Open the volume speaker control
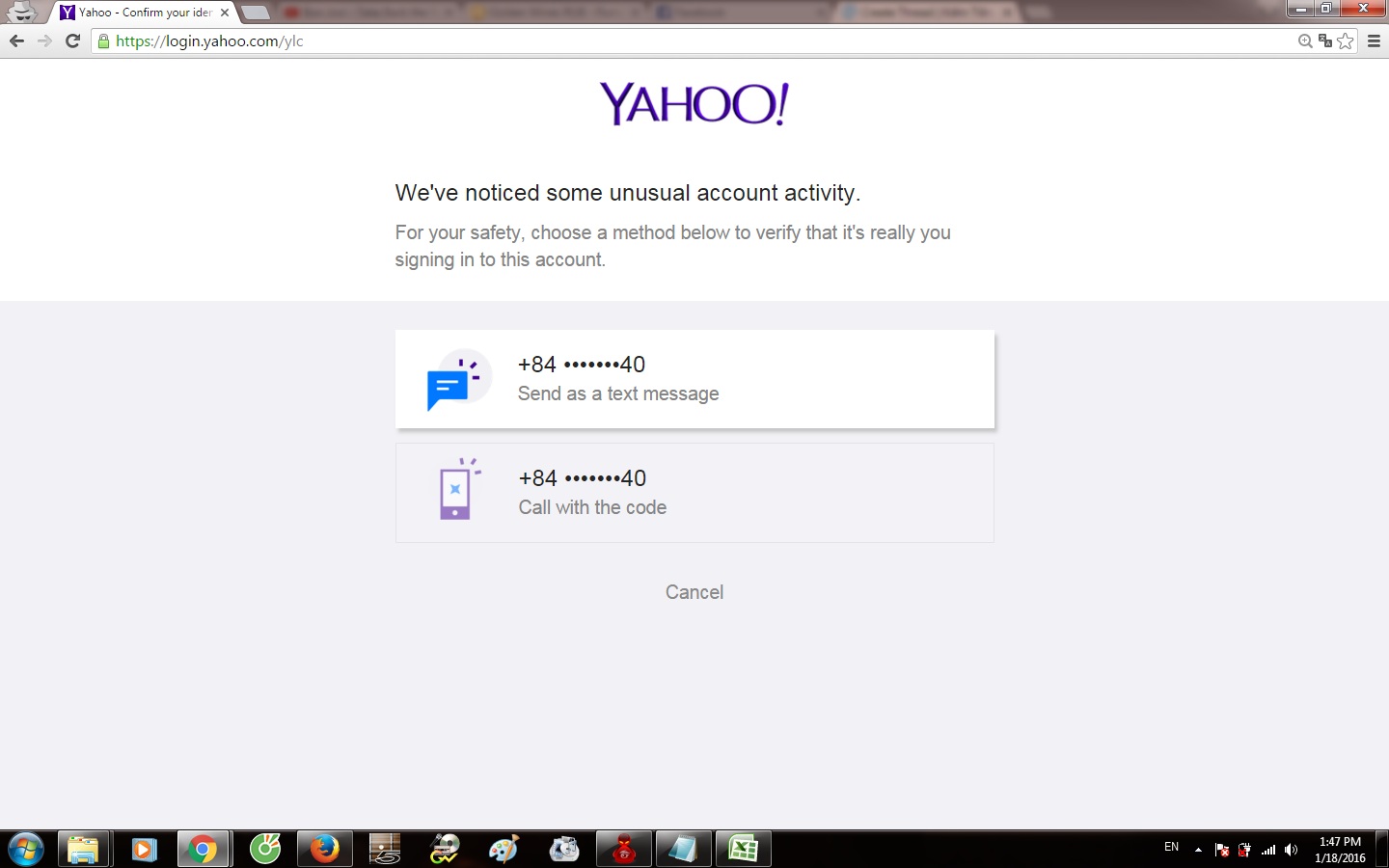1389x868 pixels. coord(1292,850)
